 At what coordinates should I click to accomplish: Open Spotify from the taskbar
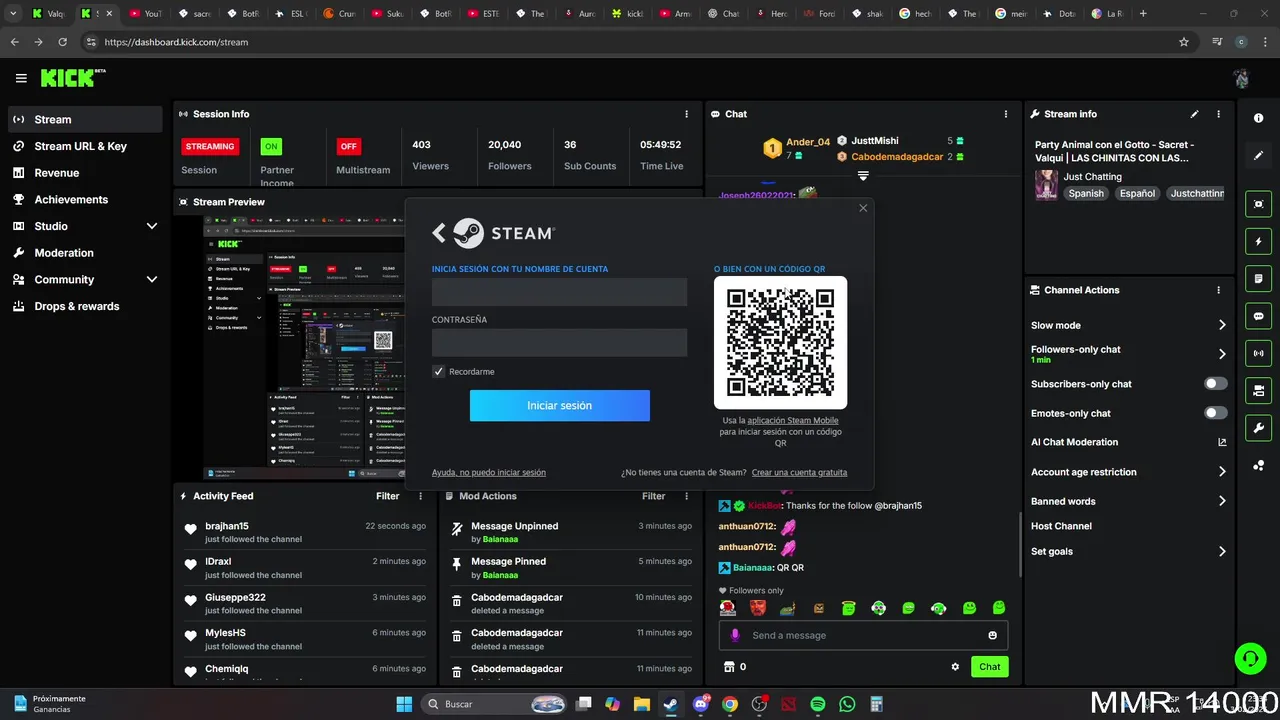pos(817,704)
